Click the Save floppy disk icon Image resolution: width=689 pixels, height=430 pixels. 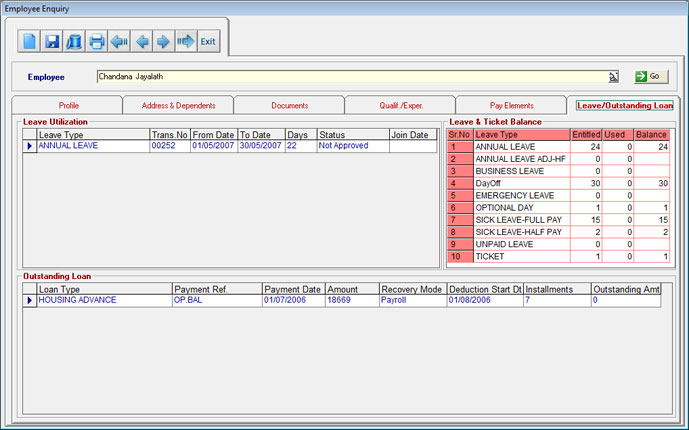[52, 41]
